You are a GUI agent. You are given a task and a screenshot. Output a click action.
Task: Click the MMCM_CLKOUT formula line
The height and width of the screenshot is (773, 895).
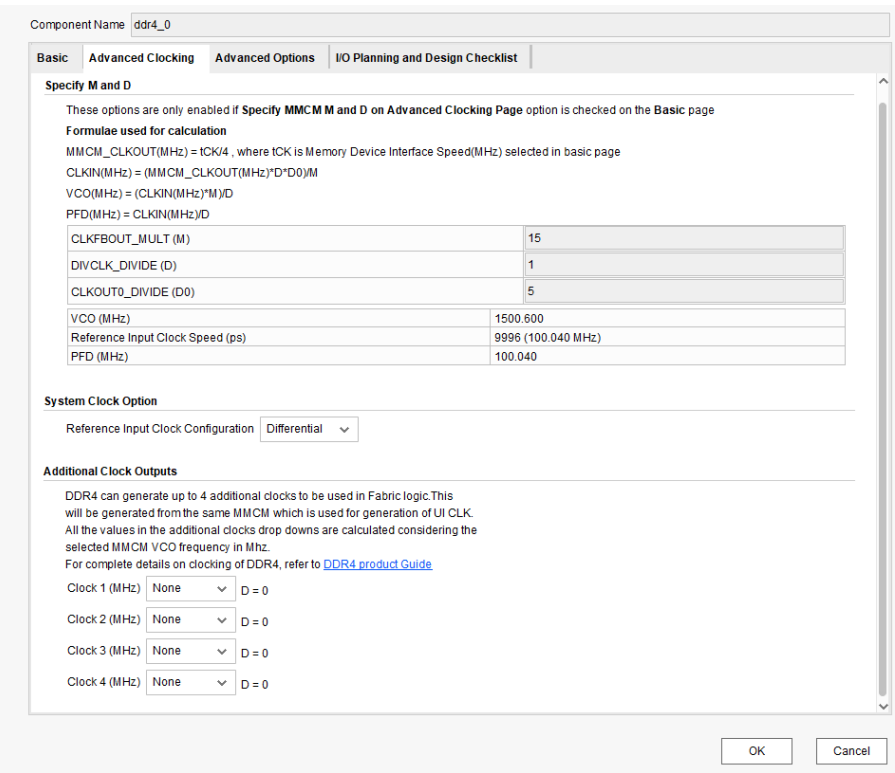click(x=343, y=152)
